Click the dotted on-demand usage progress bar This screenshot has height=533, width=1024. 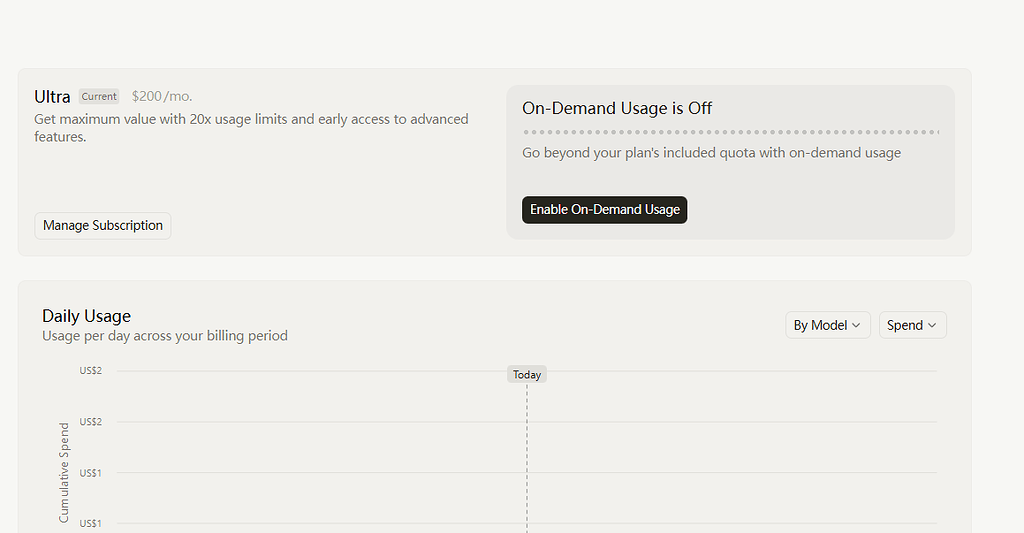731,133
